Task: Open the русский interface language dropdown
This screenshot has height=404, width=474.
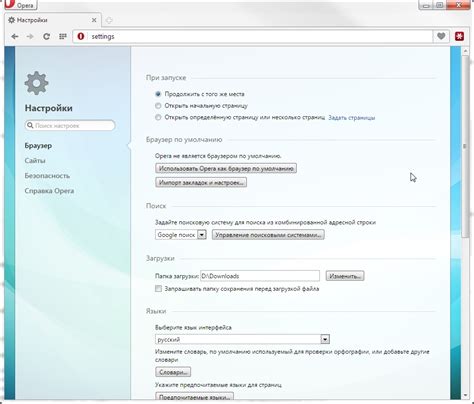Action: point(242,339)
